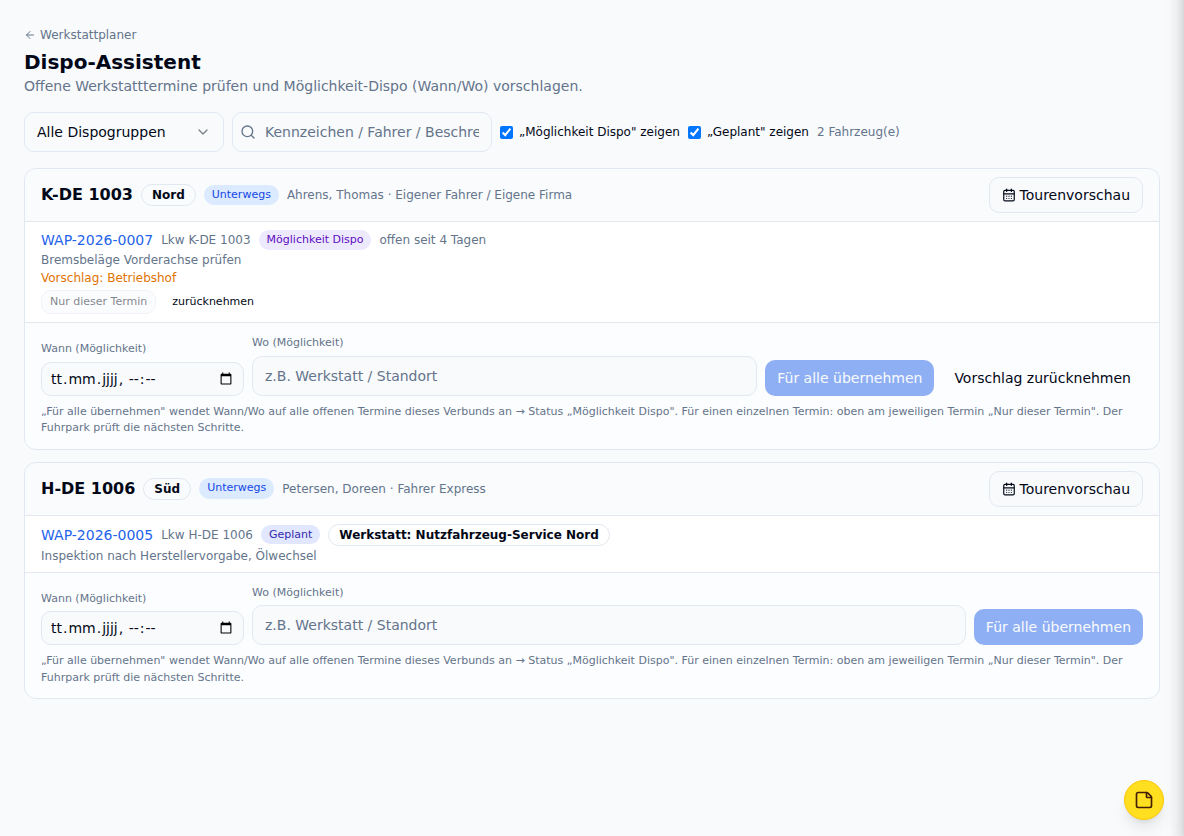The image size is (1184, 836).
Task: Open Tourenvorschau for K-DE 1003
Action: click(x=1065, y=195)
